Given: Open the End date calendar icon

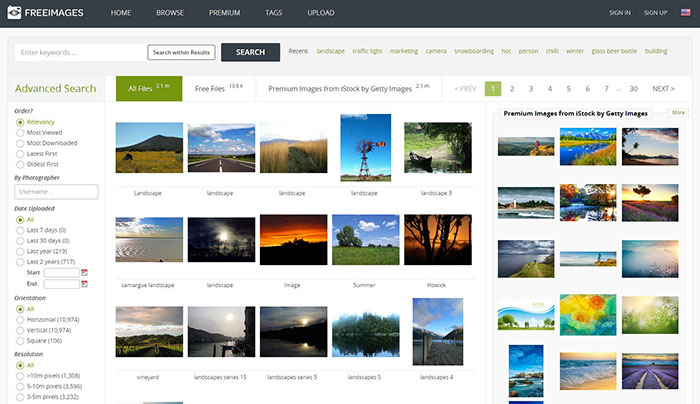Looking at the screenshot, I should point(84,284).
